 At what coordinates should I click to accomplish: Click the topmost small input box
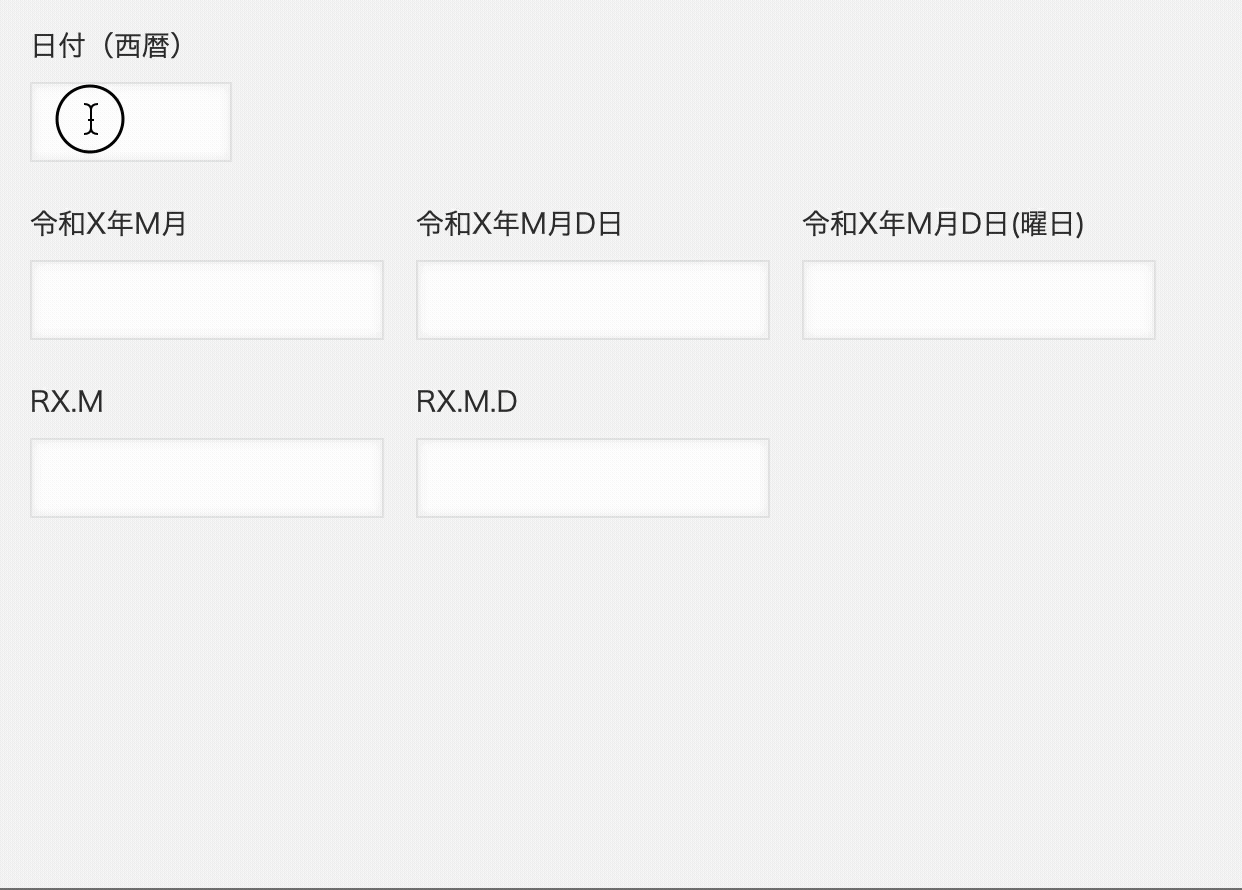pyautogui.click(x=131, y=122)
